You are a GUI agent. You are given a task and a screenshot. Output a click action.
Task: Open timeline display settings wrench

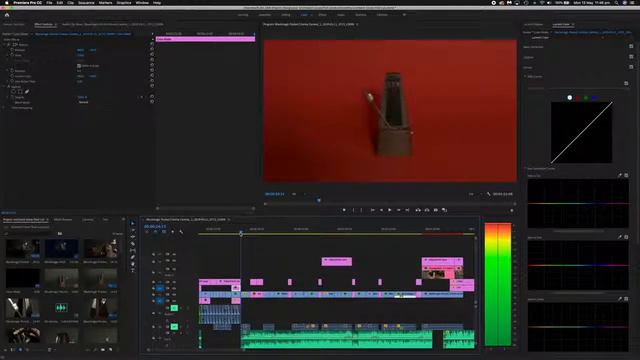tap(181, 232)
